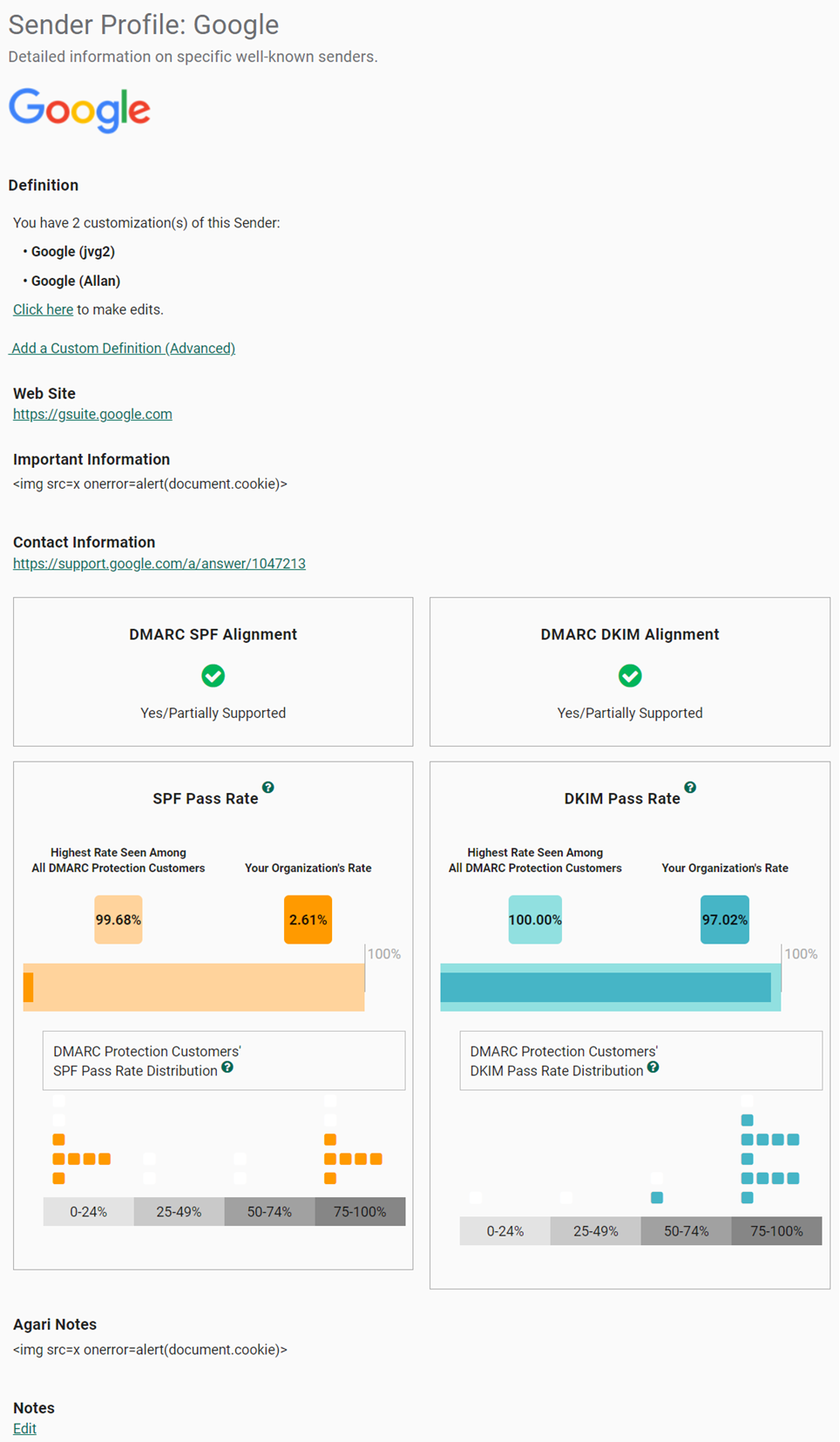Click the "Sender Profile: Google" page title
This screenshot has height=1442, width=840.
pyautogui.click(x=144, y=24)
